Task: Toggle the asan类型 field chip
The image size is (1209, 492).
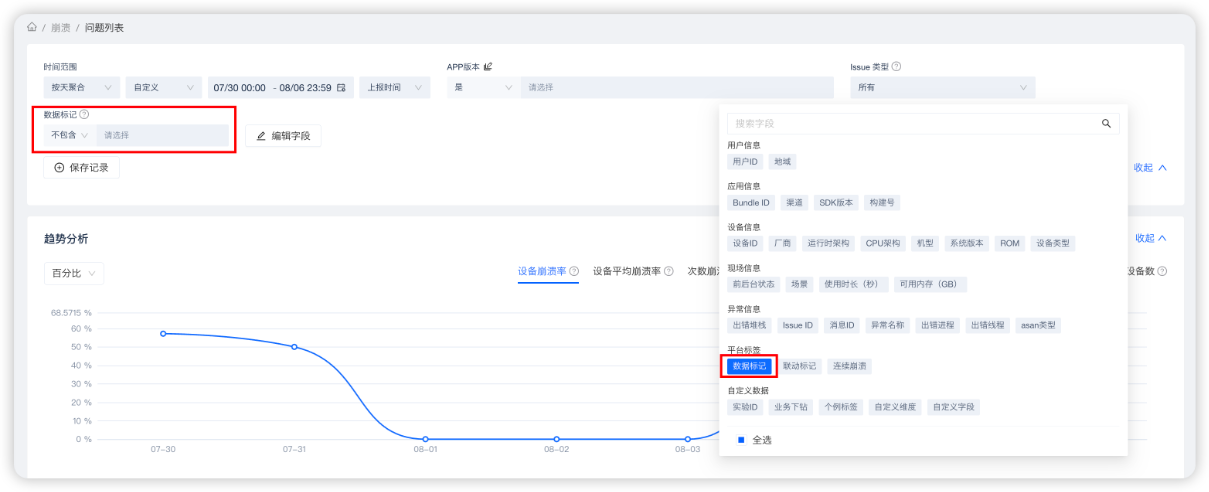Action: tap(1038, 325)
